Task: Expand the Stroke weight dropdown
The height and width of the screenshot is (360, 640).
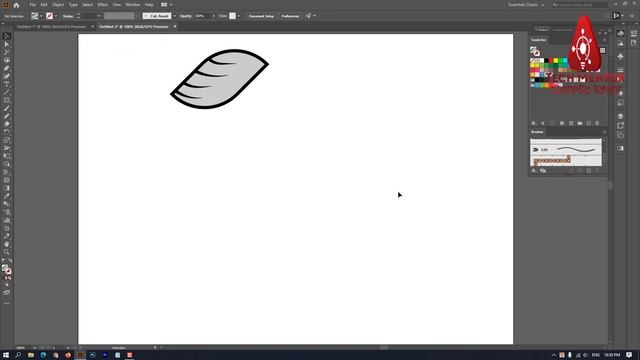Action: pyautogui.click(x=99, y=16)
